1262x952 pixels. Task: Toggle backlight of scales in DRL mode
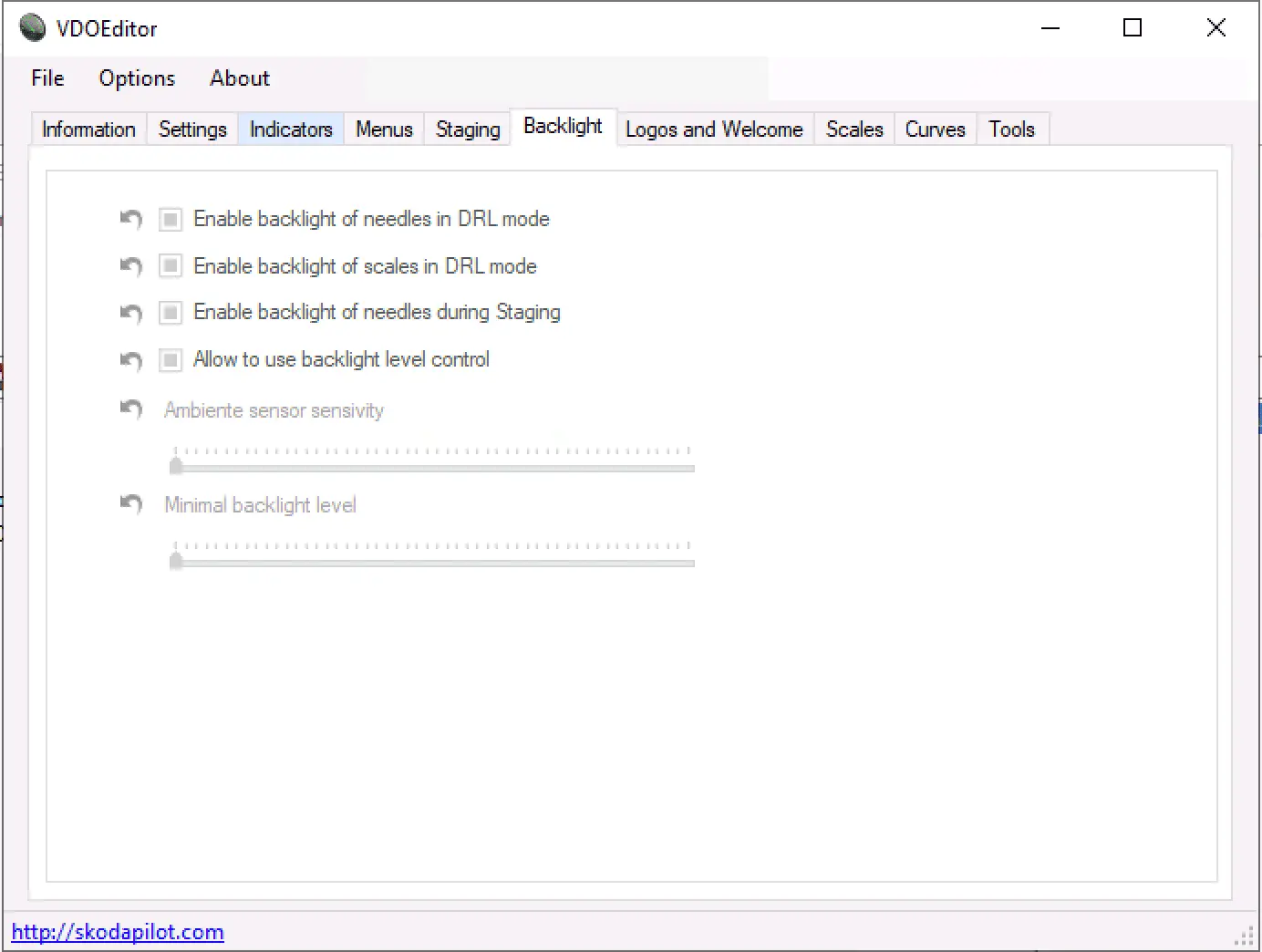[171, 266]
